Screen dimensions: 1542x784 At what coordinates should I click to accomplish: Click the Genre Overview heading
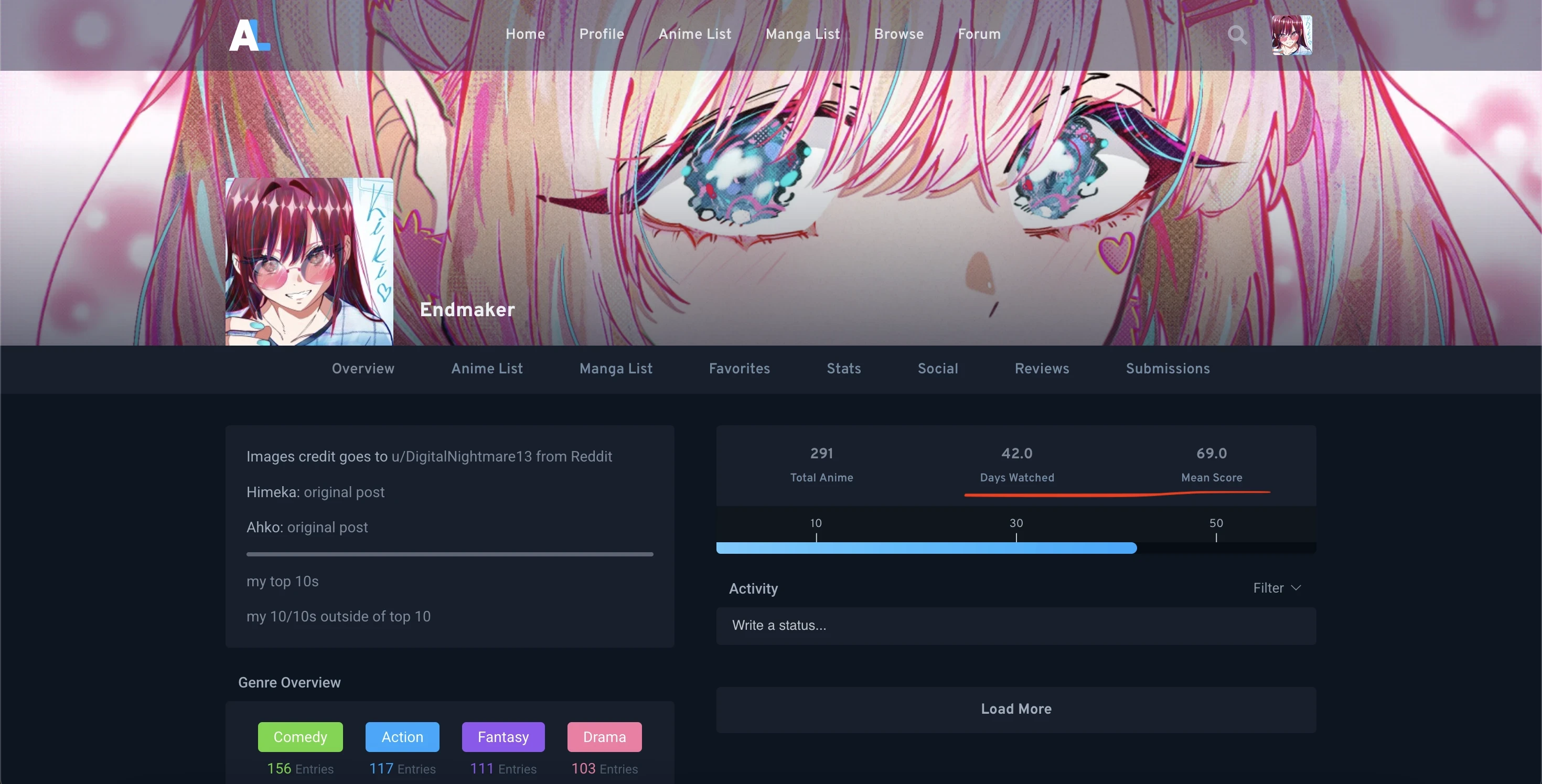[289, 683]
